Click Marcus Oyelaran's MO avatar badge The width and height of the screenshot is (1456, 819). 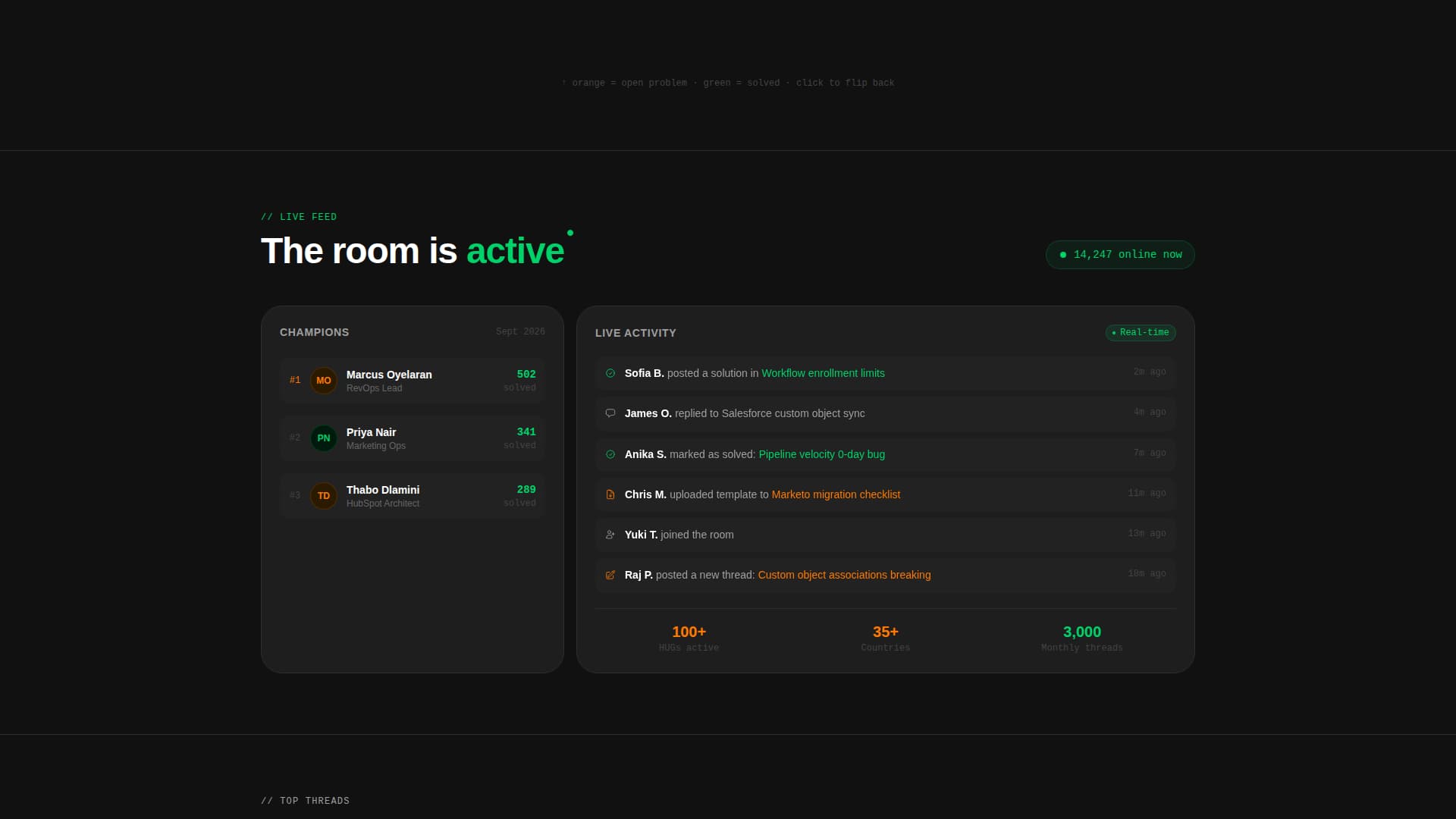(324, 381)
